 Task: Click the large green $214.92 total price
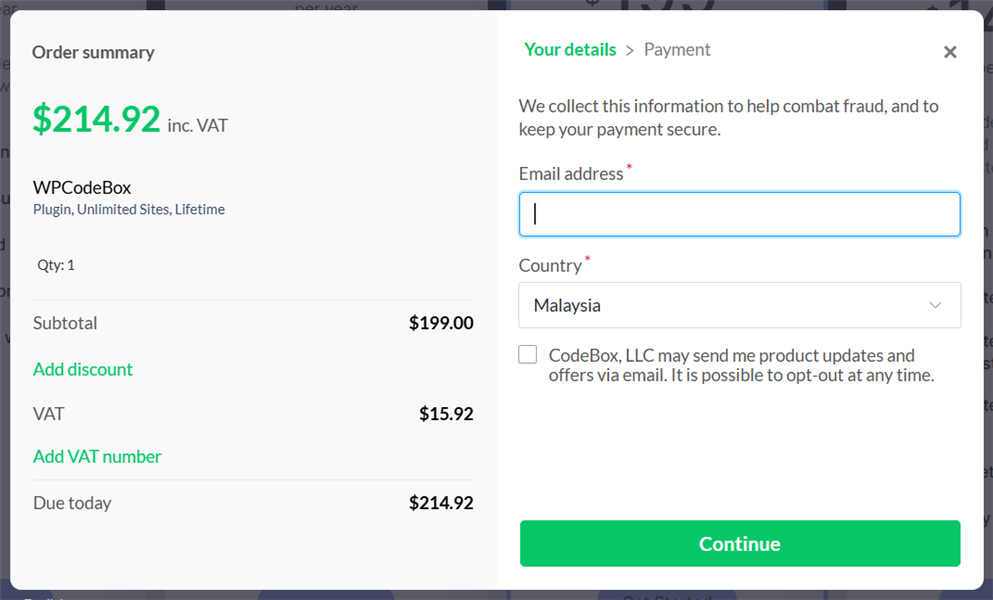click(96, 119)
